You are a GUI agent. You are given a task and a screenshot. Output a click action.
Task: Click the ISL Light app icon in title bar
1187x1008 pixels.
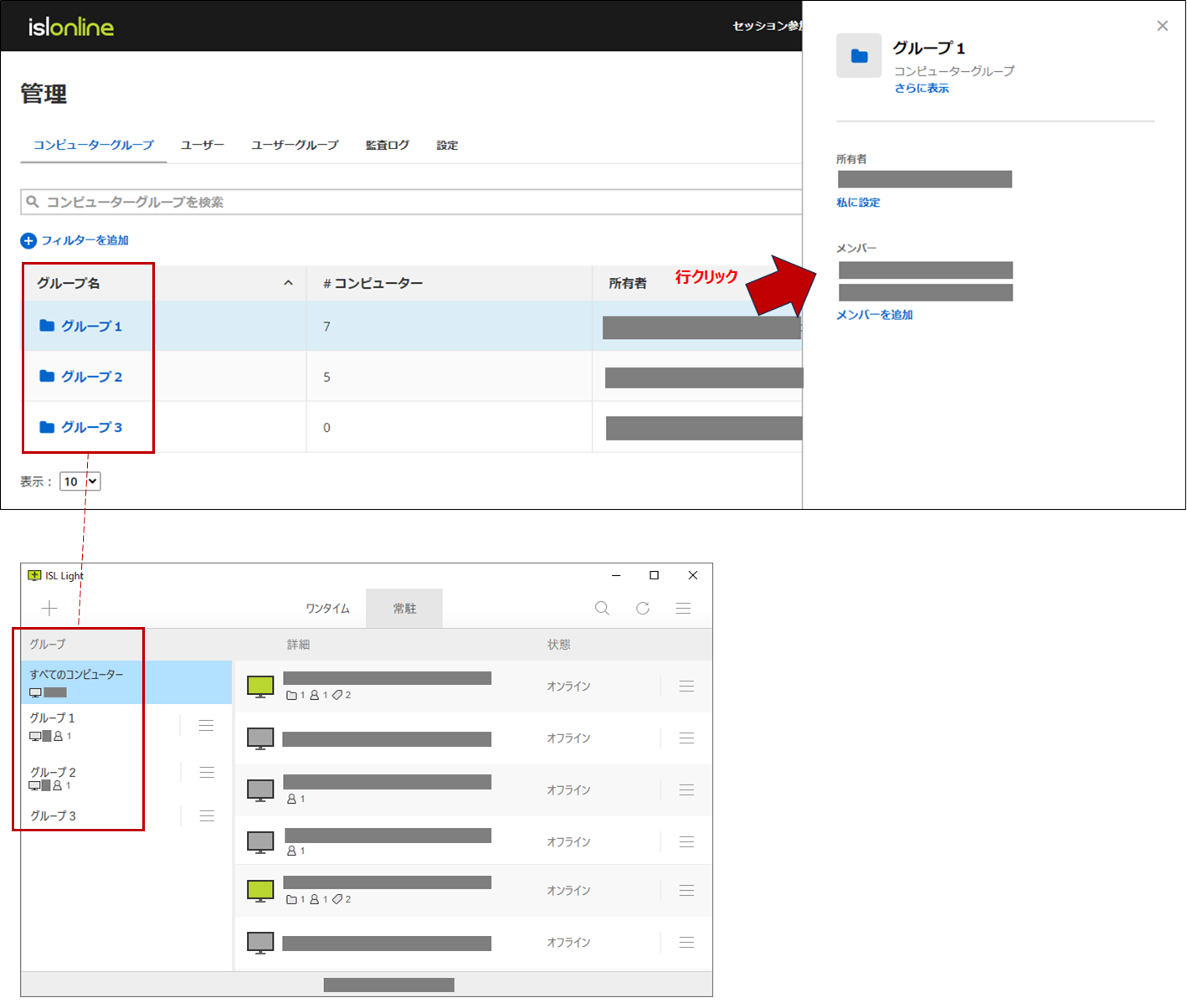[x=34, y=575]
